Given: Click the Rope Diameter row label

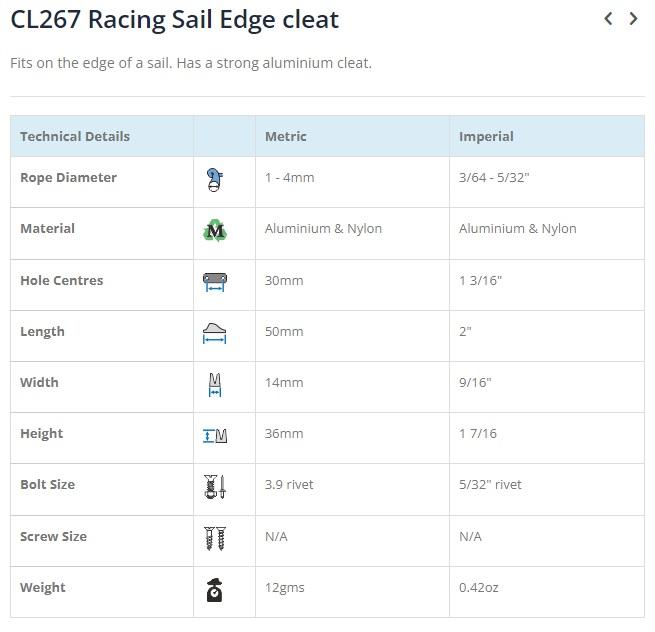Looking at the screenshot, I should [x=68, y=177].
